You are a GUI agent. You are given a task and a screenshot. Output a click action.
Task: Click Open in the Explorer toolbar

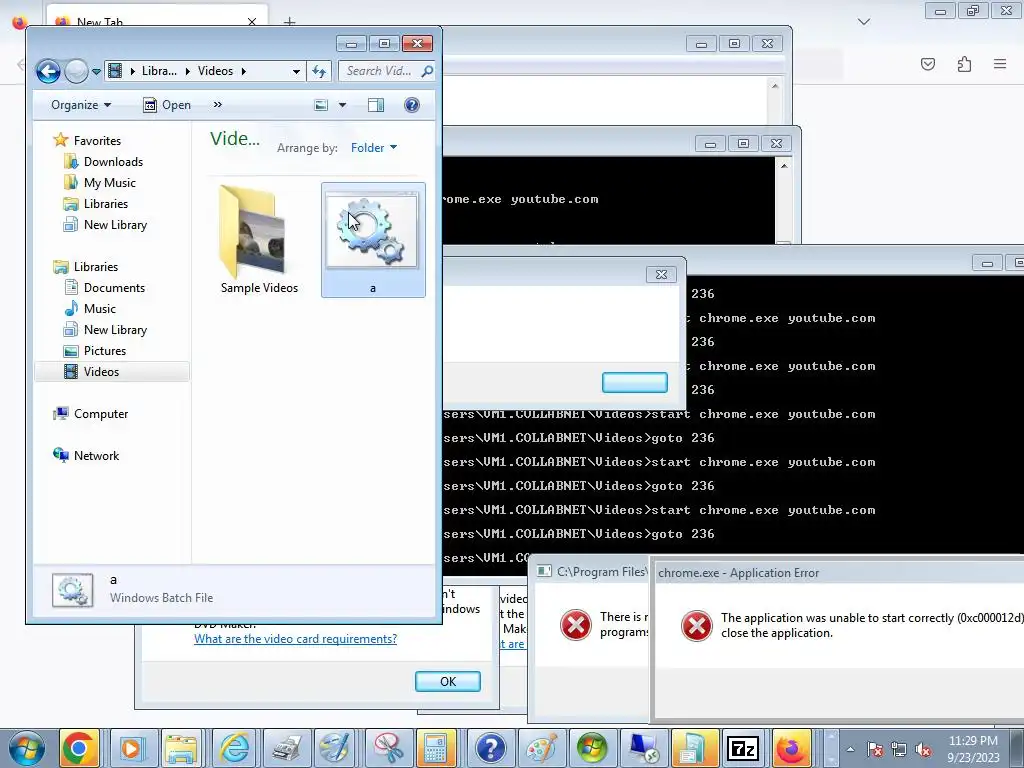(x=167, y=105)
